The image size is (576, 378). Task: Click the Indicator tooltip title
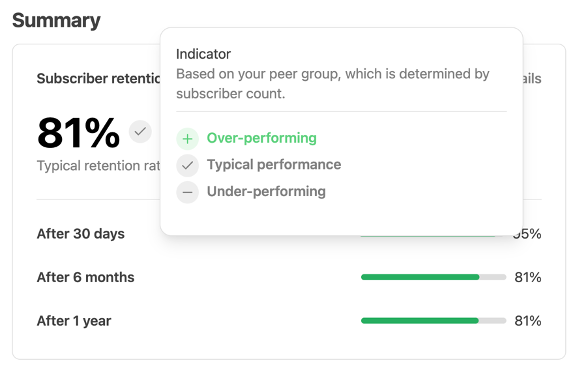[x=203, y=54]
